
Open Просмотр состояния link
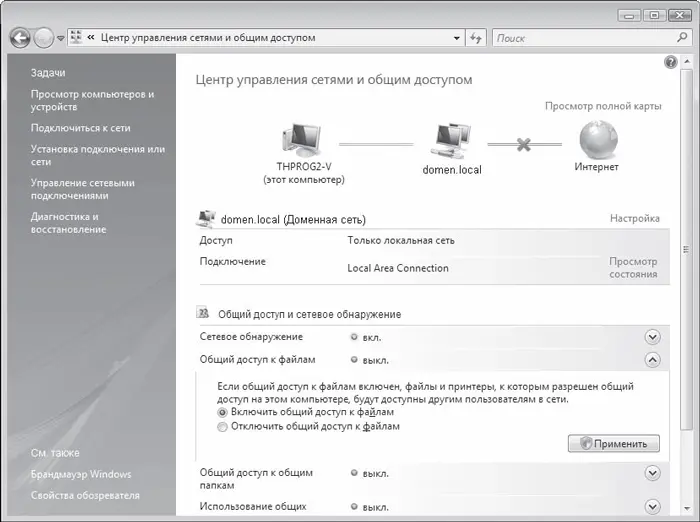coord(633,267)
